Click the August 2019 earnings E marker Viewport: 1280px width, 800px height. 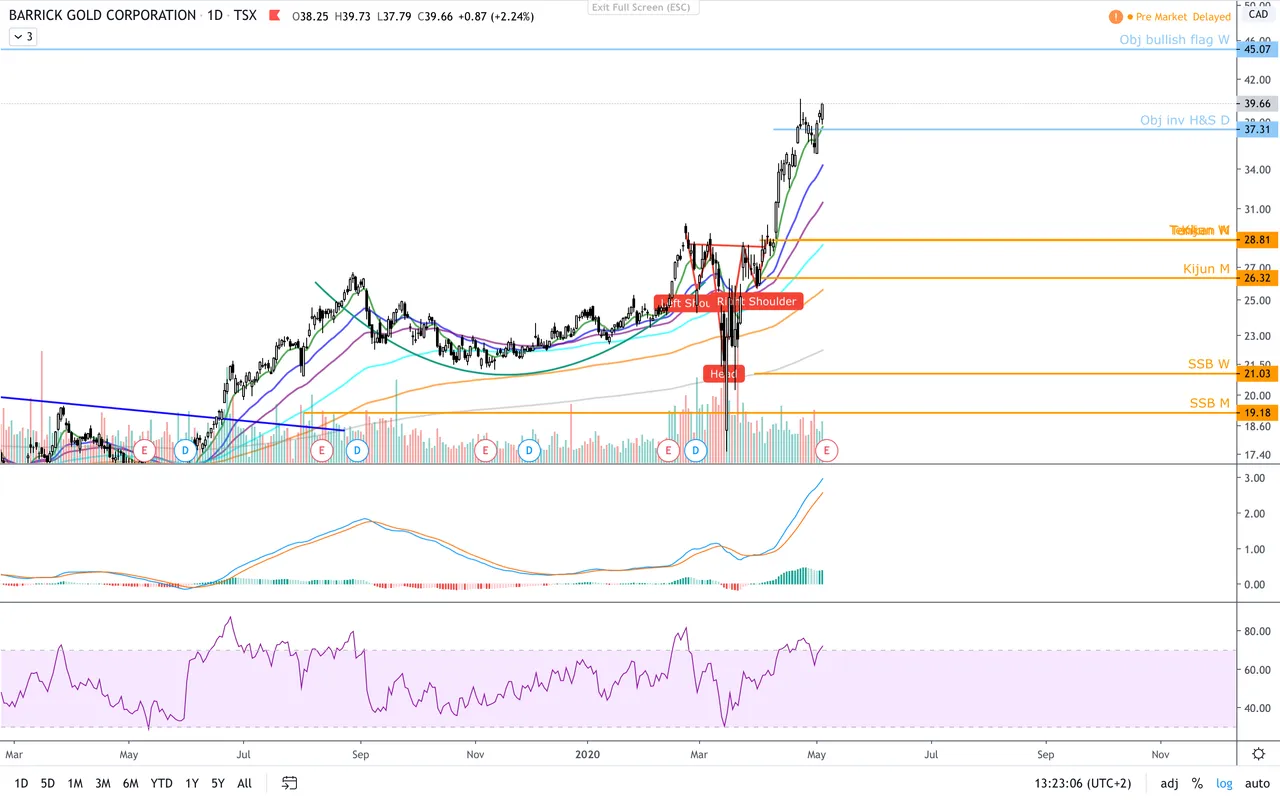[322, 451]
